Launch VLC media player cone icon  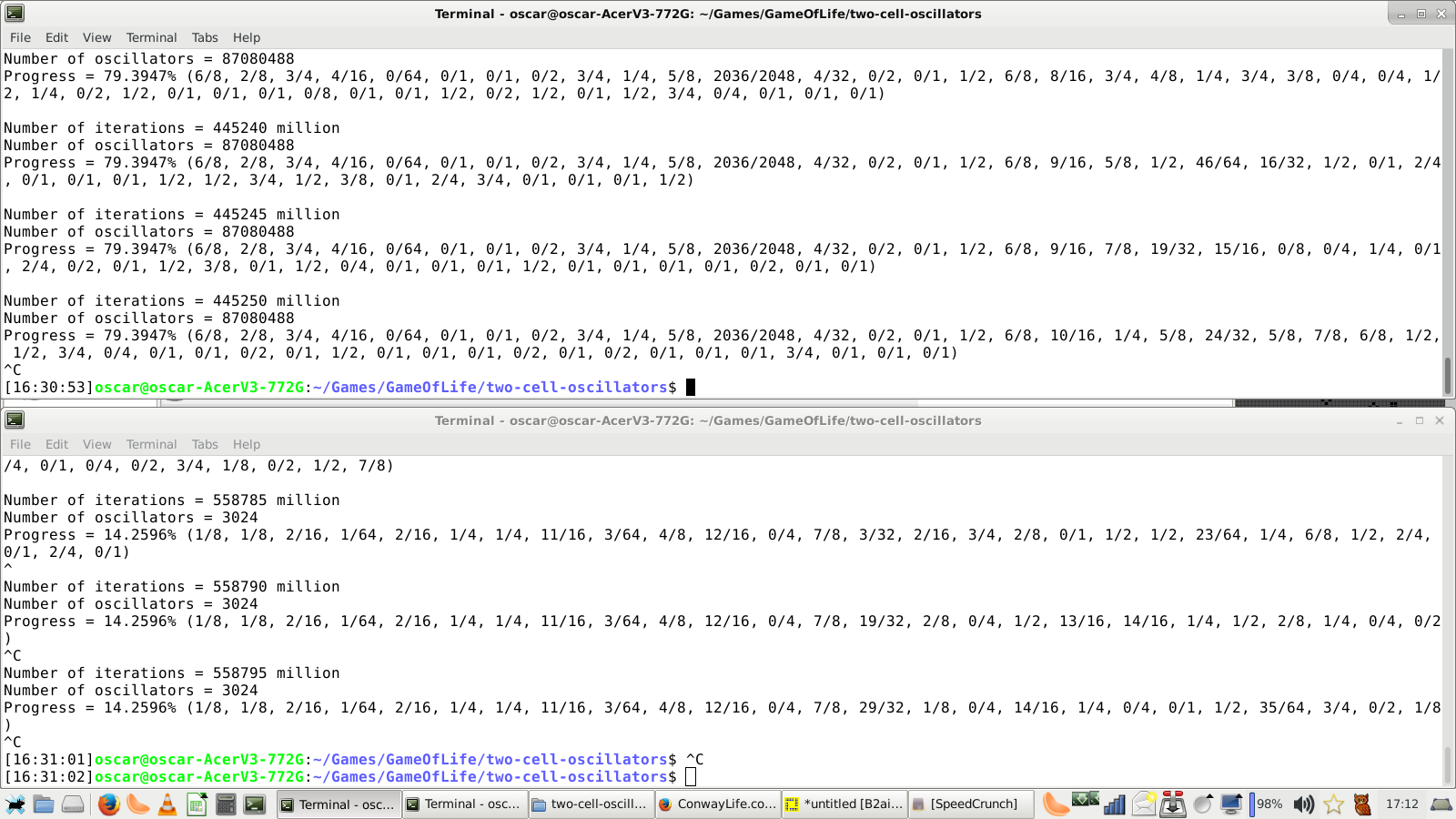click(167, 804)
